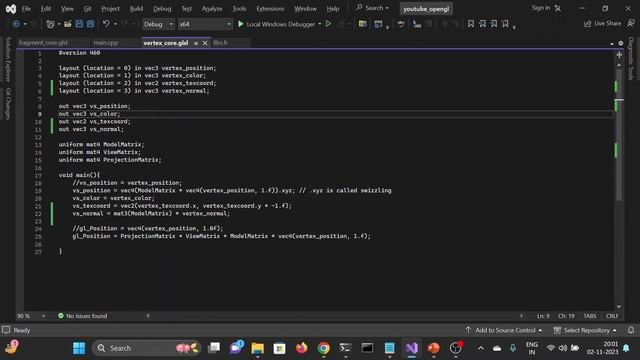Click the Previous Bookmark icon
This screenshot has height=360, width=640.
coord(482,24)
